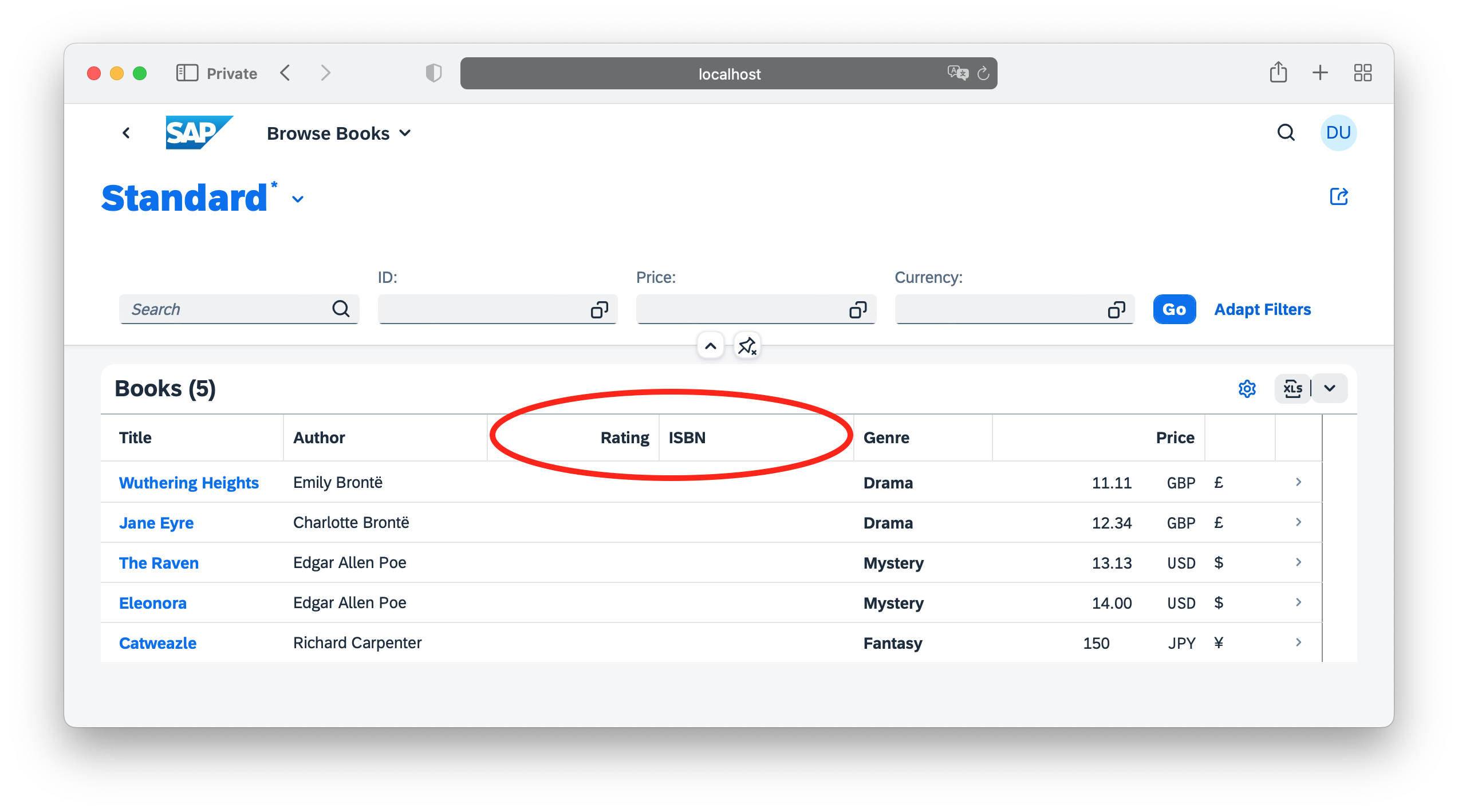Screen dimensions: 1458x812
Task: Click the Title column header
Action: [x=192, y=437]
